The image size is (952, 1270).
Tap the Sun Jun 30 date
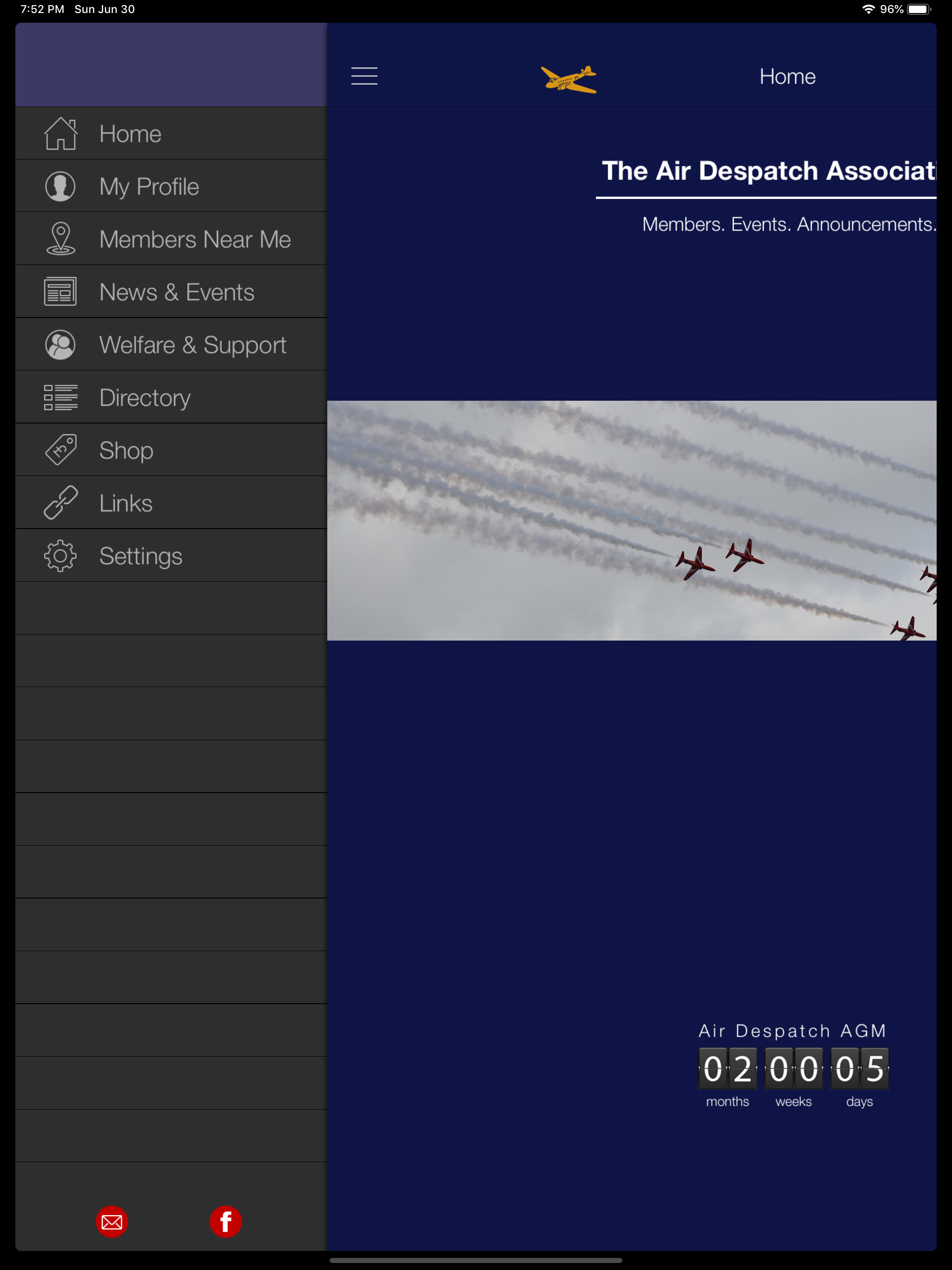(x=105, y=9)
